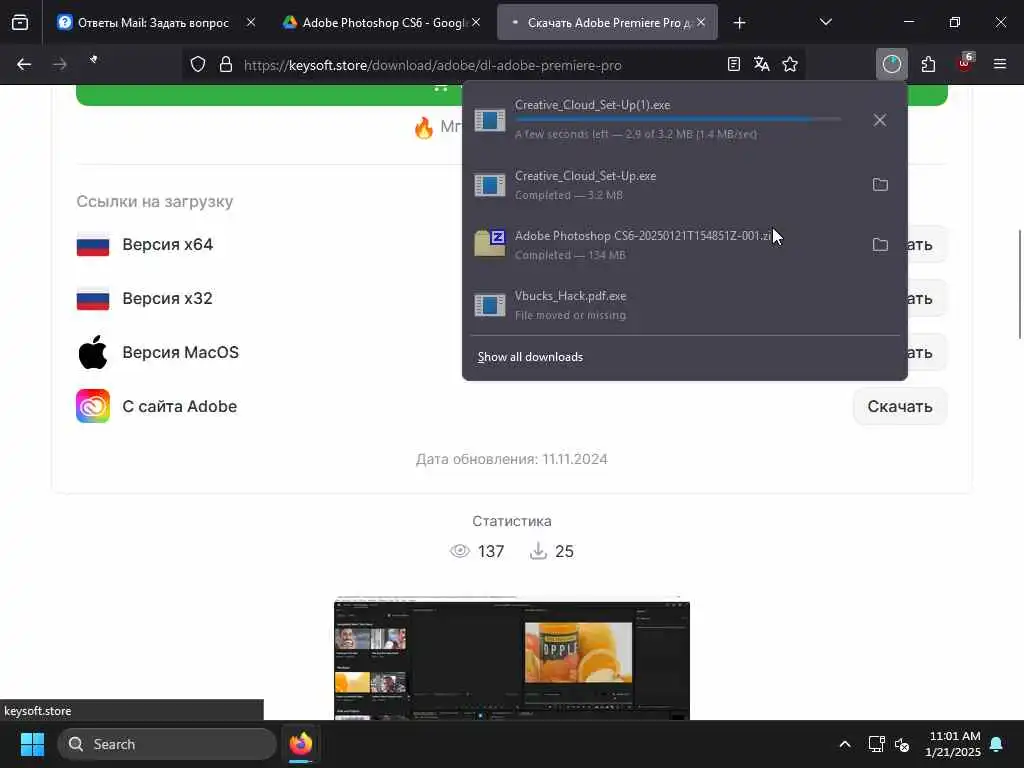Image resolution: width=1024 pixels, height=768 pixels.
Task: Select Vbucks_Hack.pdf.exe download entry
Action: [684, 305]
